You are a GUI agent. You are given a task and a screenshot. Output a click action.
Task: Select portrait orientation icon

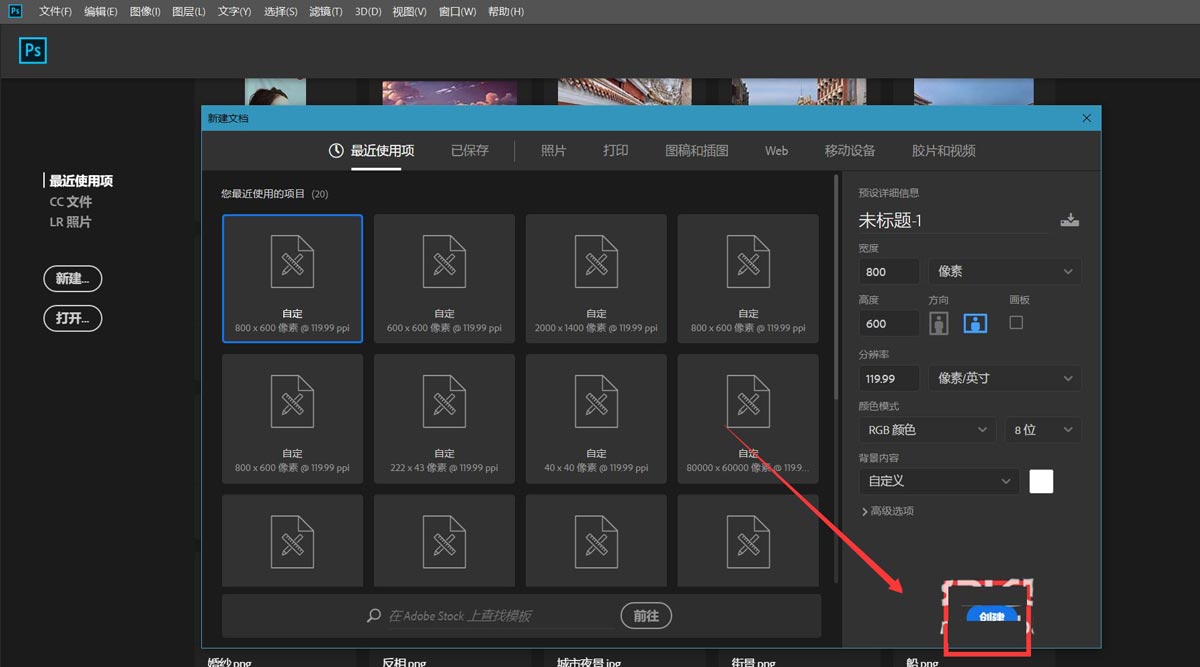click(938, 323)
